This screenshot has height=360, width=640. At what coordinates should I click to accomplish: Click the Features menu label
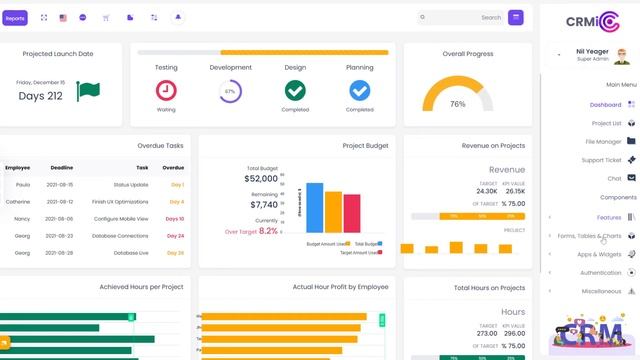point(609,218)
